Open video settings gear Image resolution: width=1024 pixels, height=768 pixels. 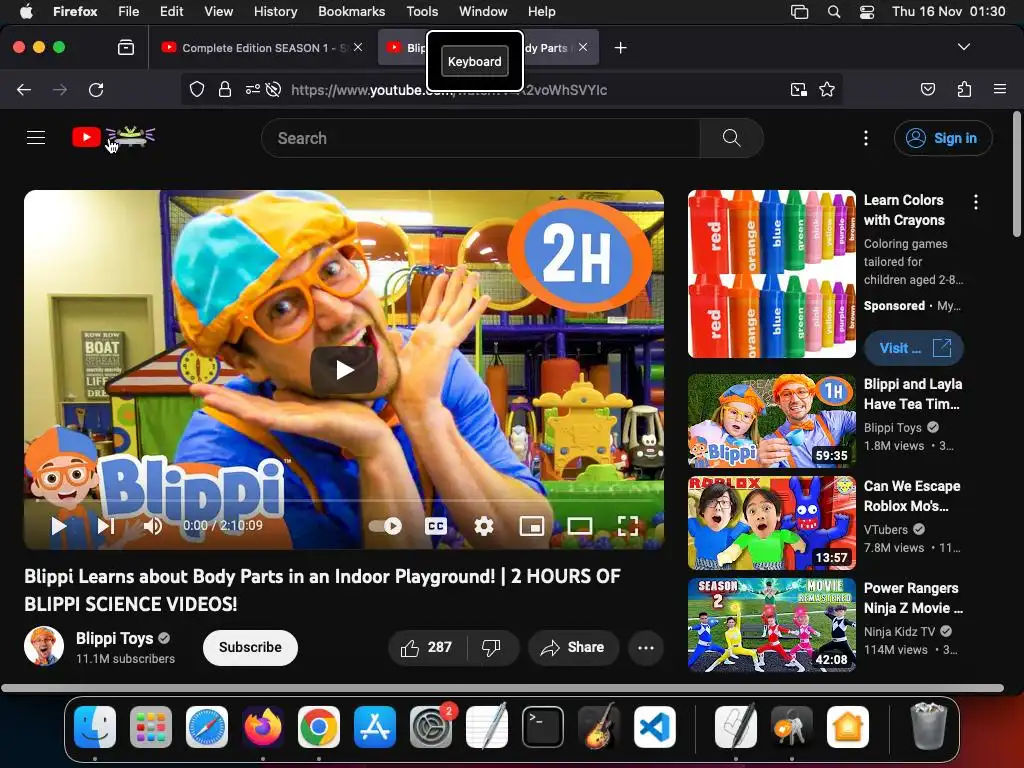pyautogui.click(x=484, y=526)
